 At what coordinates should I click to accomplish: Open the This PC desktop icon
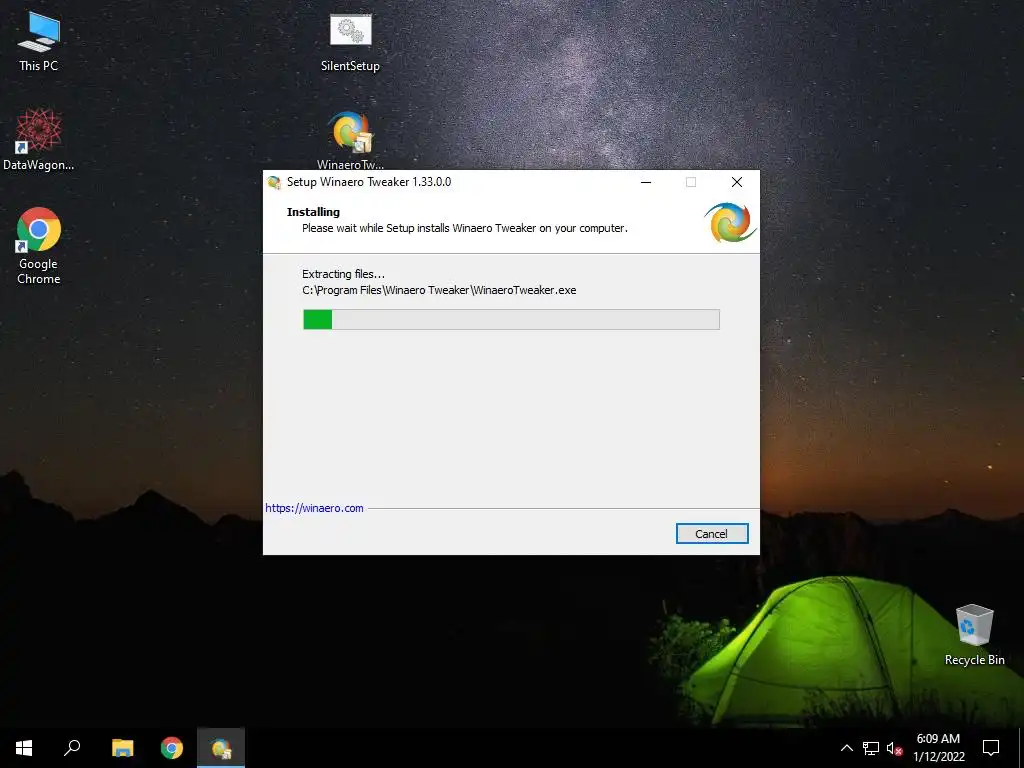tap(39, 41)
